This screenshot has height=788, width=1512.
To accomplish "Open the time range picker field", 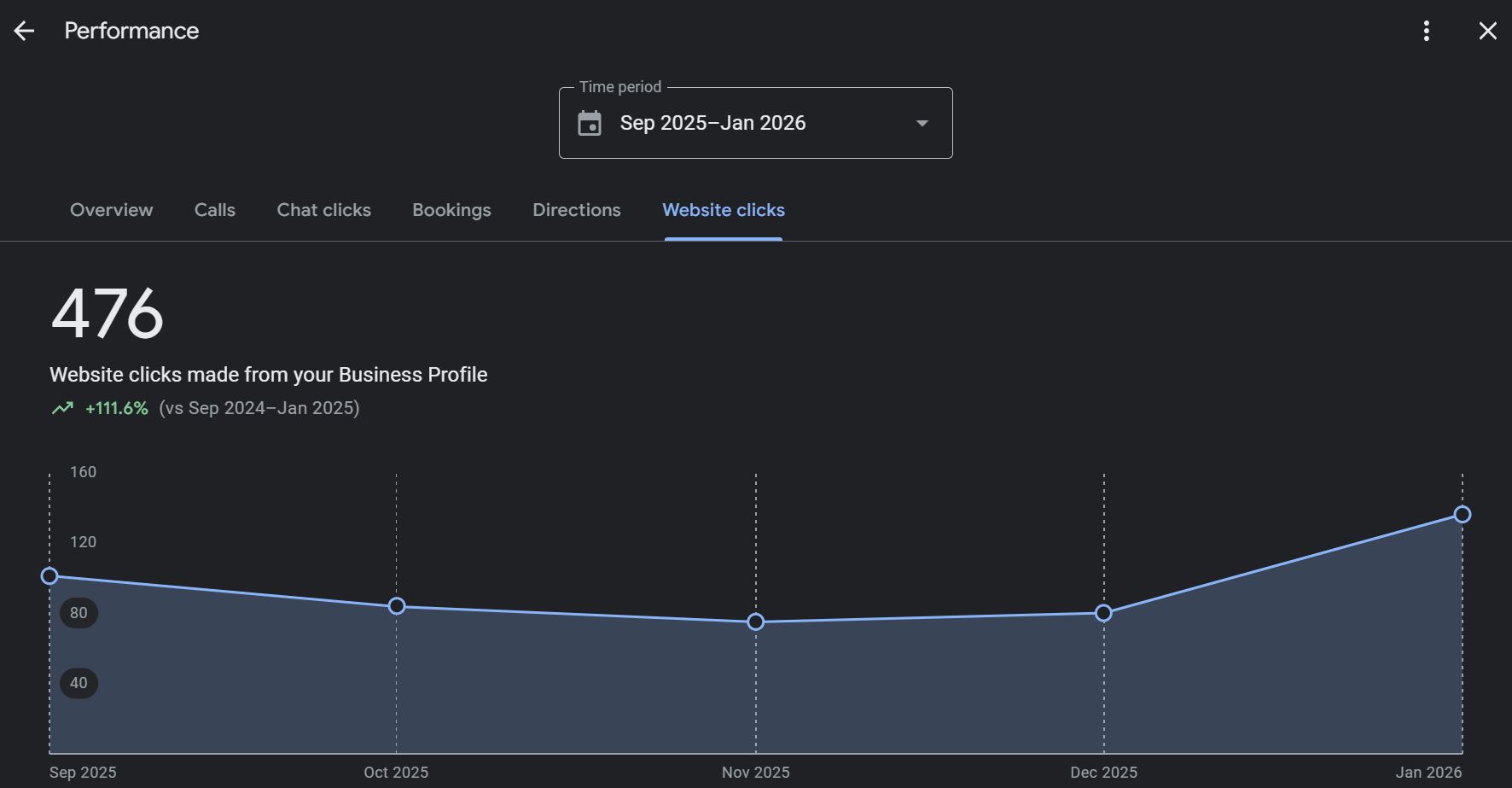I will (754, 122).
